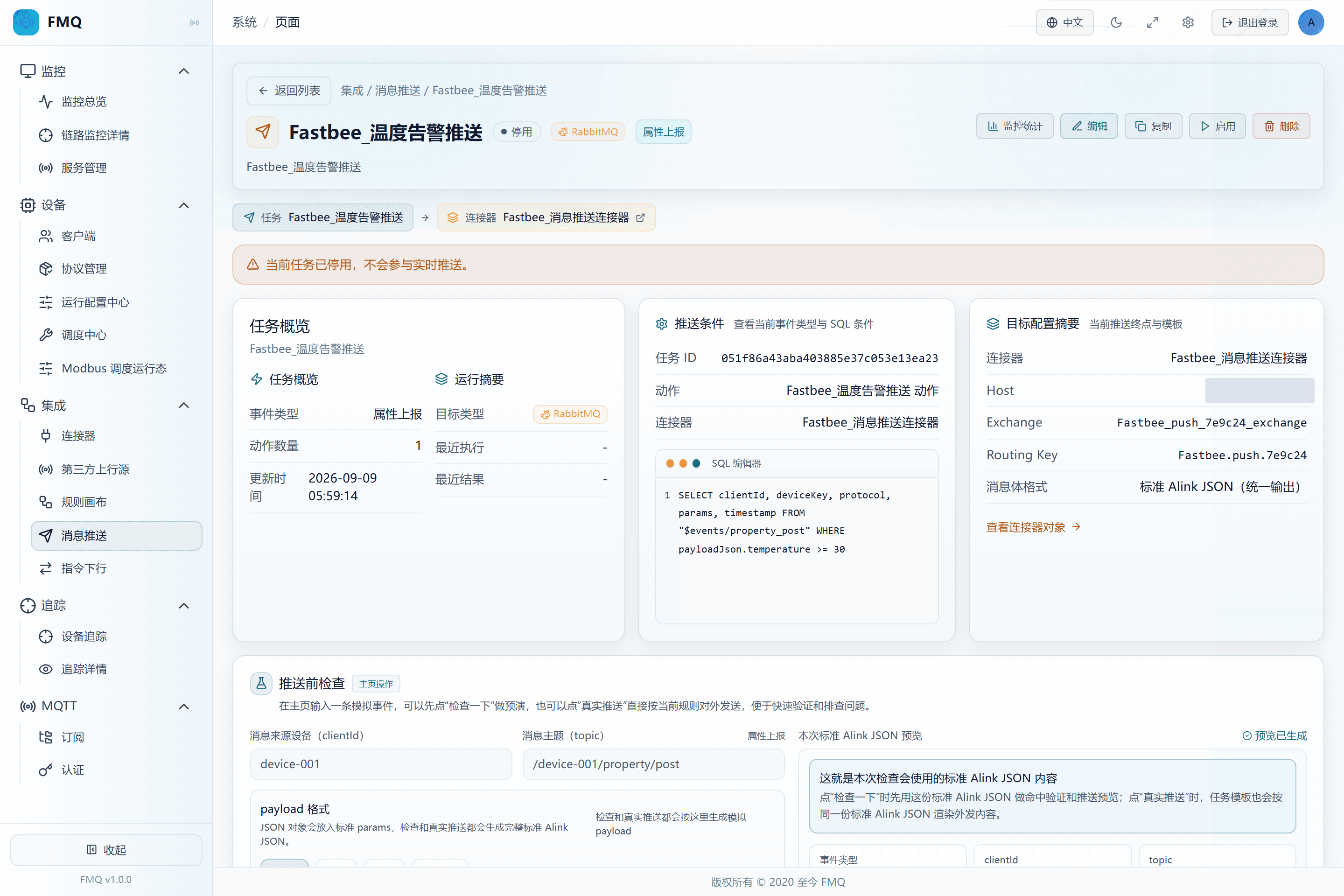This screenshot has height=896, width=1344.
Task: Open 第三方上行源
Action: click(117, 469)
